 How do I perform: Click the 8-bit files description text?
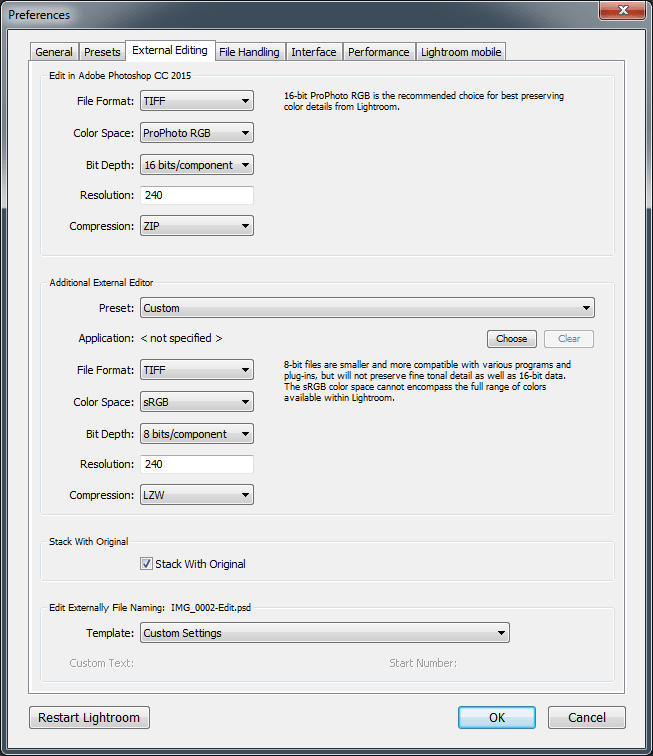pyautogui.click(x=427, y=381)
